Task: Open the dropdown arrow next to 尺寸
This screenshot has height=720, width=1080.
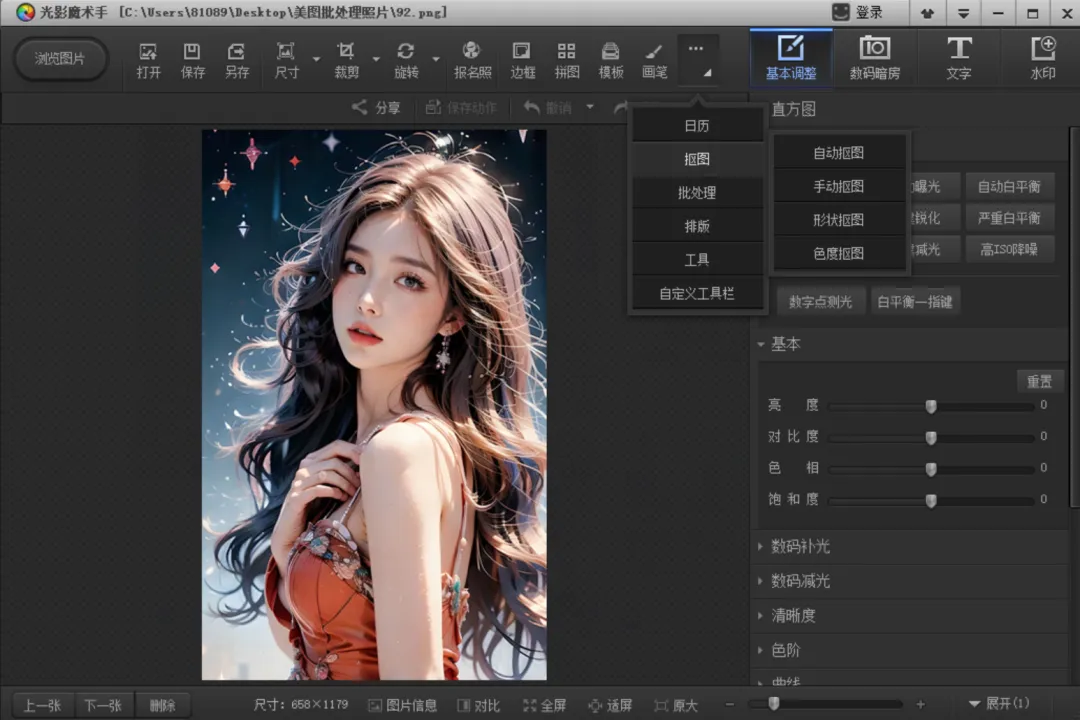Action: pyautogui.click(x=316, y=59)
